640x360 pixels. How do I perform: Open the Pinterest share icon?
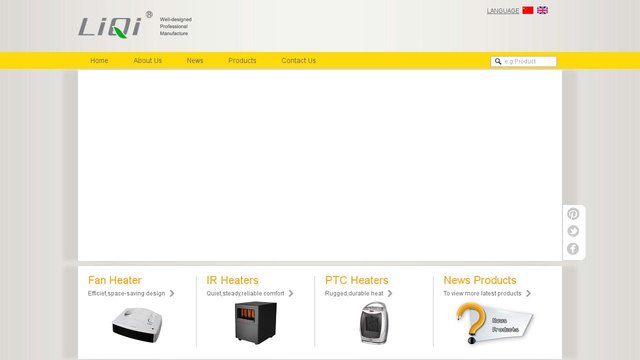(573, 214)
